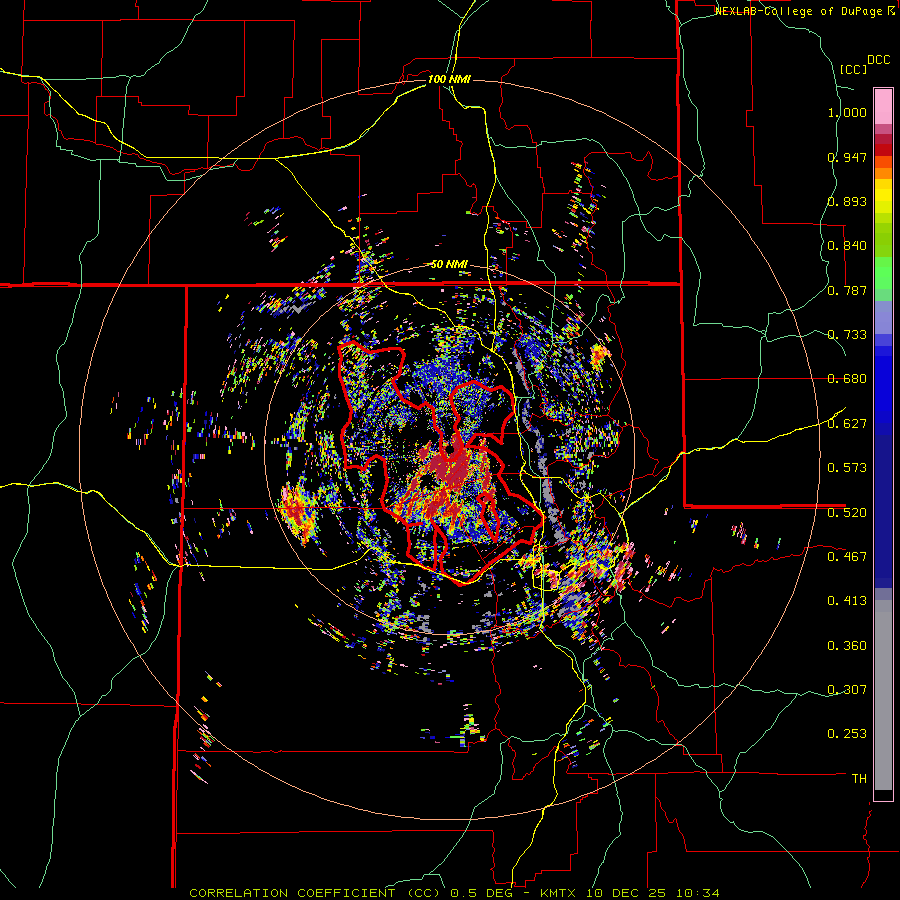Select the 0.467 scale value

pyautogui.click(x=847, y=557)
